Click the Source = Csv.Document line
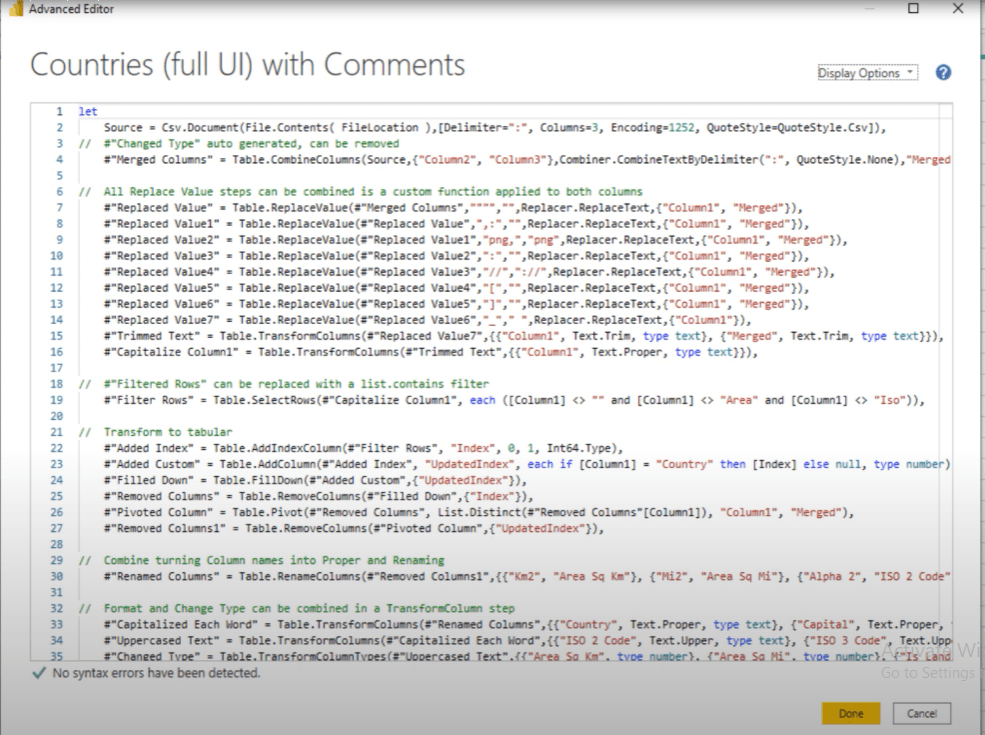Image resolution: width=985 pixels, height=735 pixels. [495, 128]
